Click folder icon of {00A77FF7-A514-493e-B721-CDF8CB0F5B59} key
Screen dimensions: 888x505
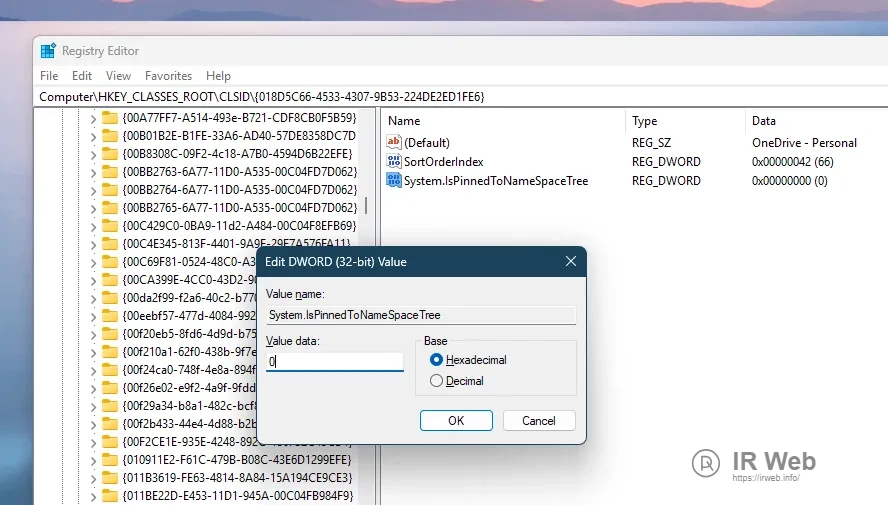point(110,117)
